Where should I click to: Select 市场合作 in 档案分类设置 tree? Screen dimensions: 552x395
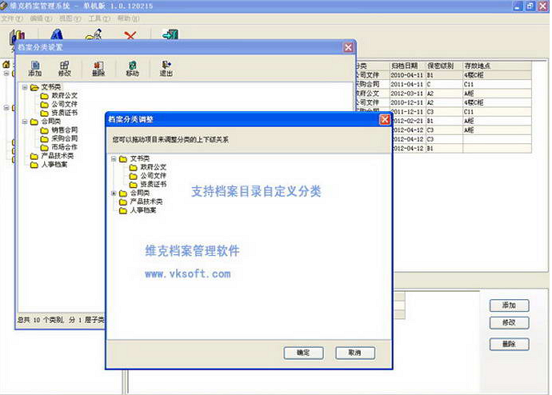tap(64, 147)
